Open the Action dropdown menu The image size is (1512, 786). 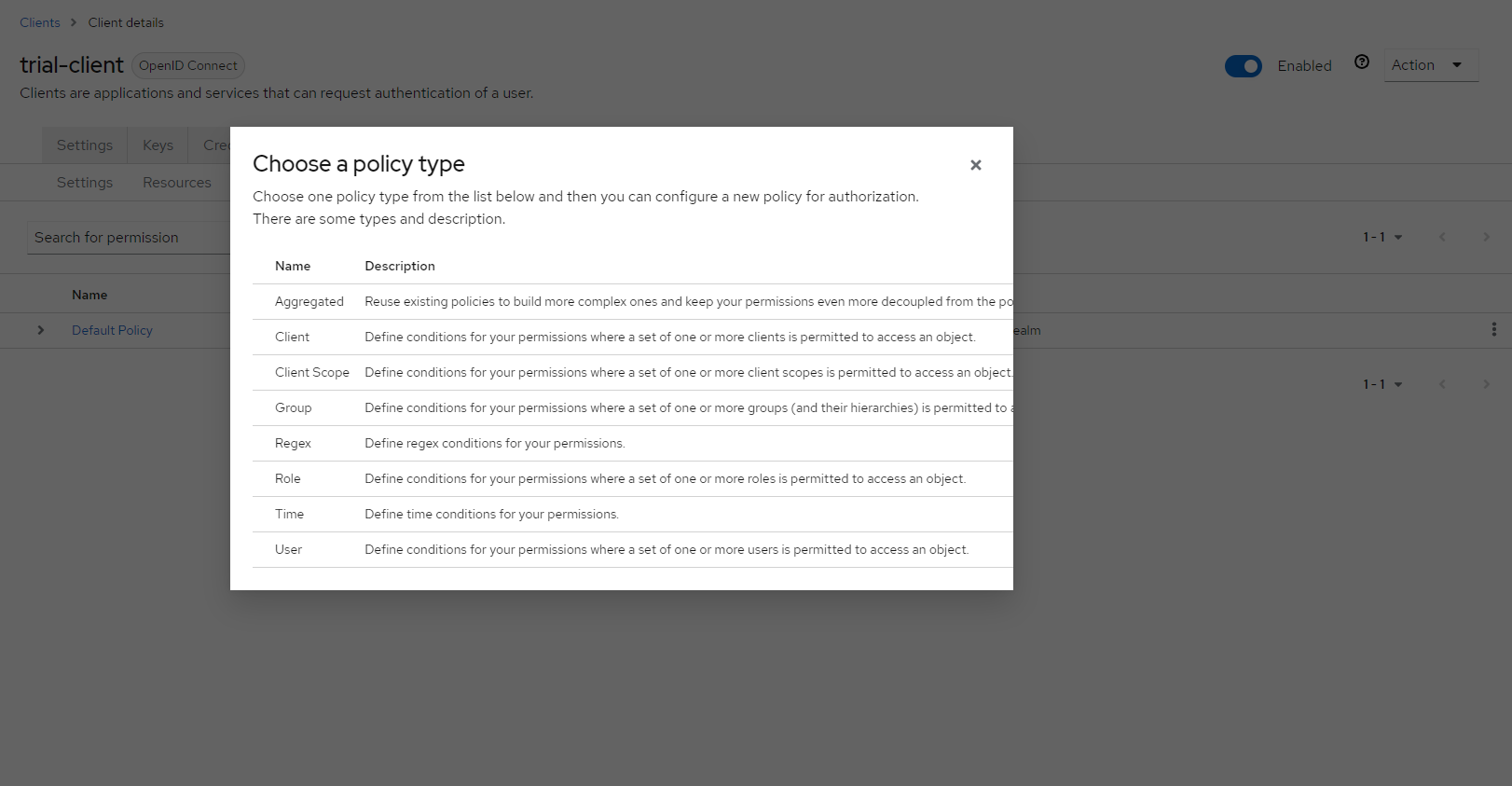[x=1430, y=65]
